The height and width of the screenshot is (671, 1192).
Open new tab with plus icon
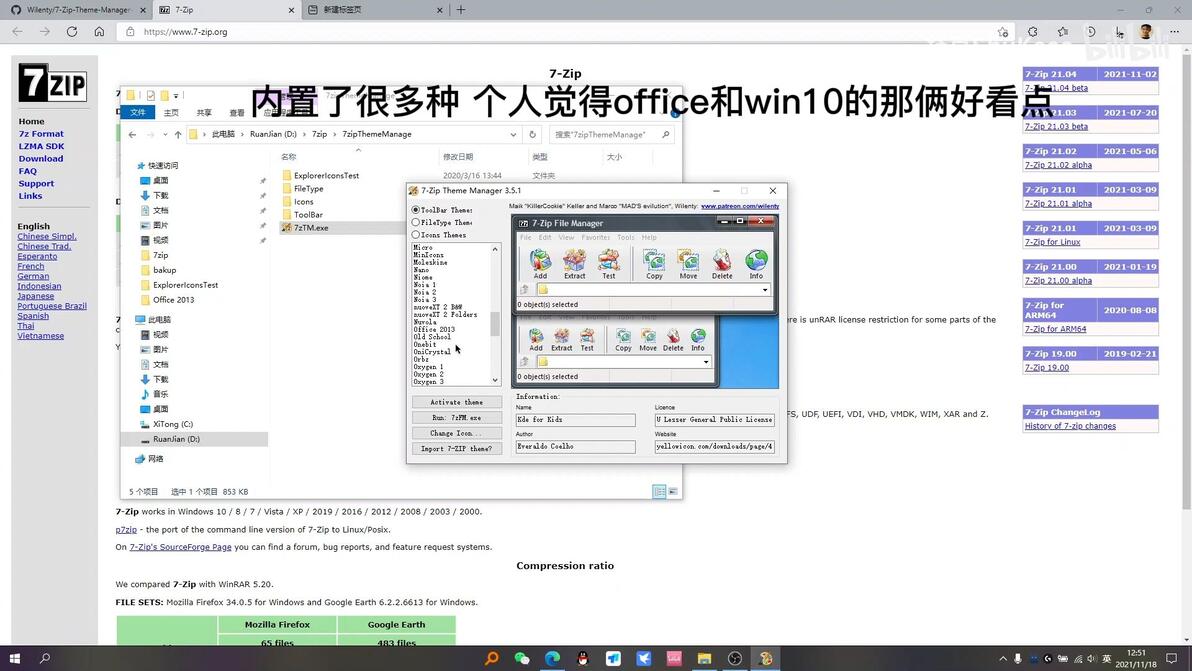pos(461,10)
